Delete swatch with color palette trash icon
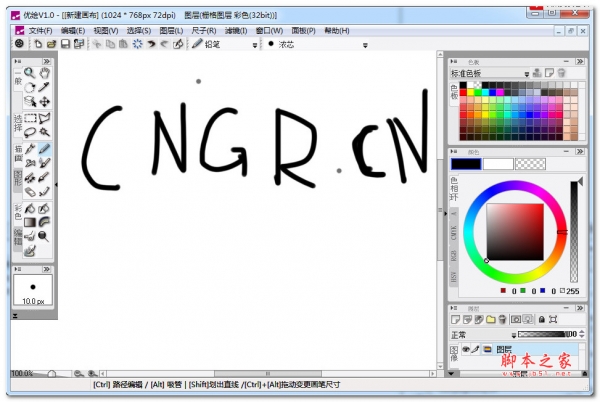This screenshot has height=402, width=600. pos(561,73)
